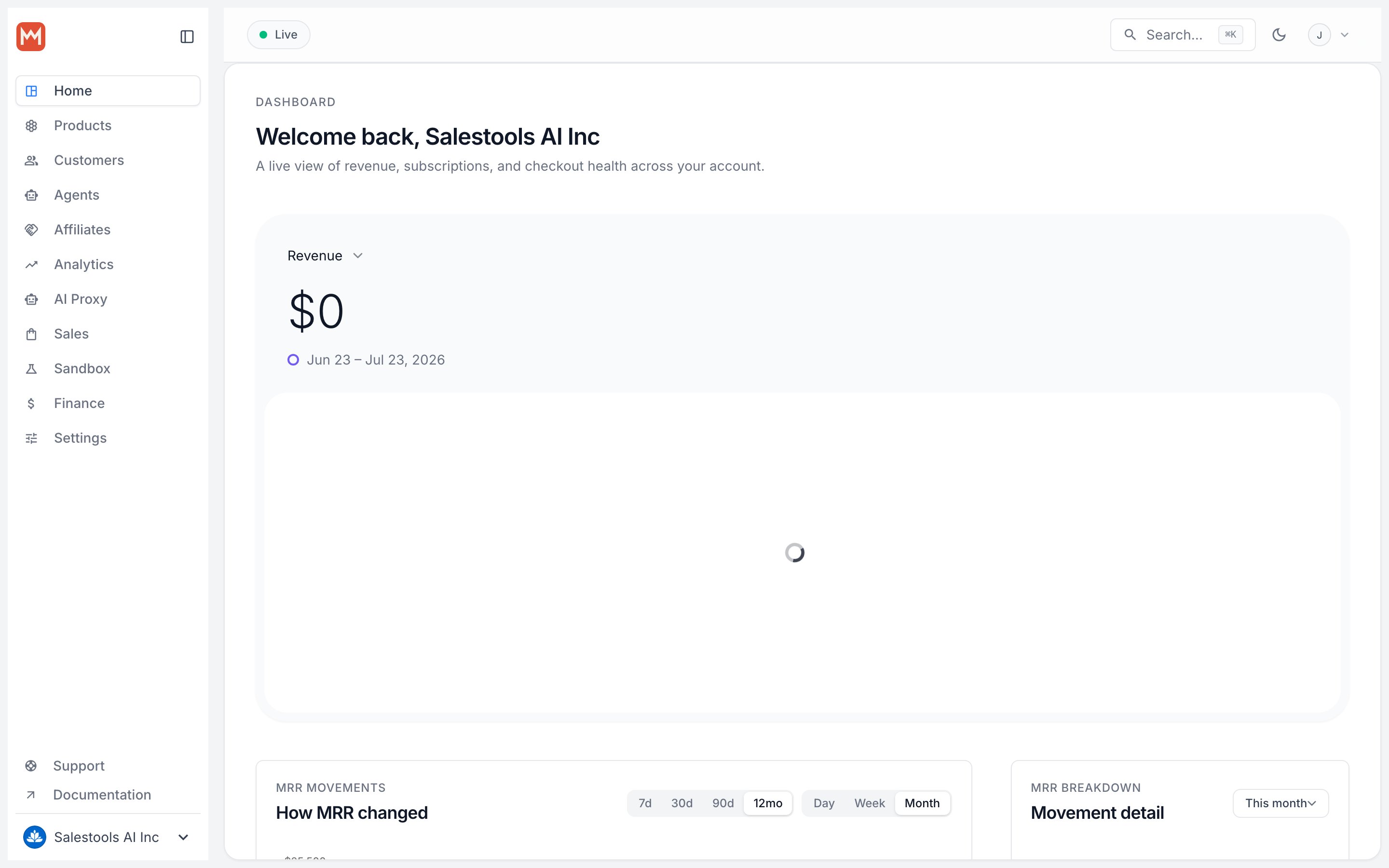
Task: Click the Search input field
Action: pos(1183,35)
